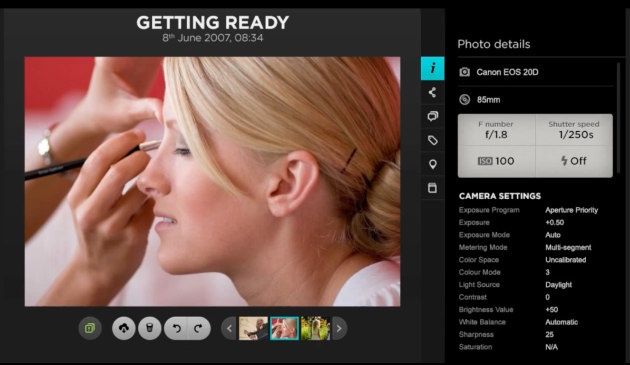
Task: Click the GETTING READY title
Action: [213, 23]
